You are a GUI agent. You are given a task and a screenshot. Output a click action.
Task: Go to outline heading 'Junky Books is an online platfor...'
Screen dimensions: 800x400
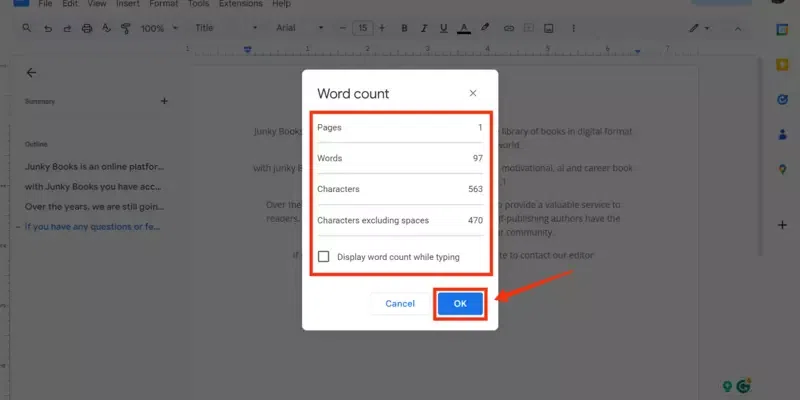(x=94, y=167)
